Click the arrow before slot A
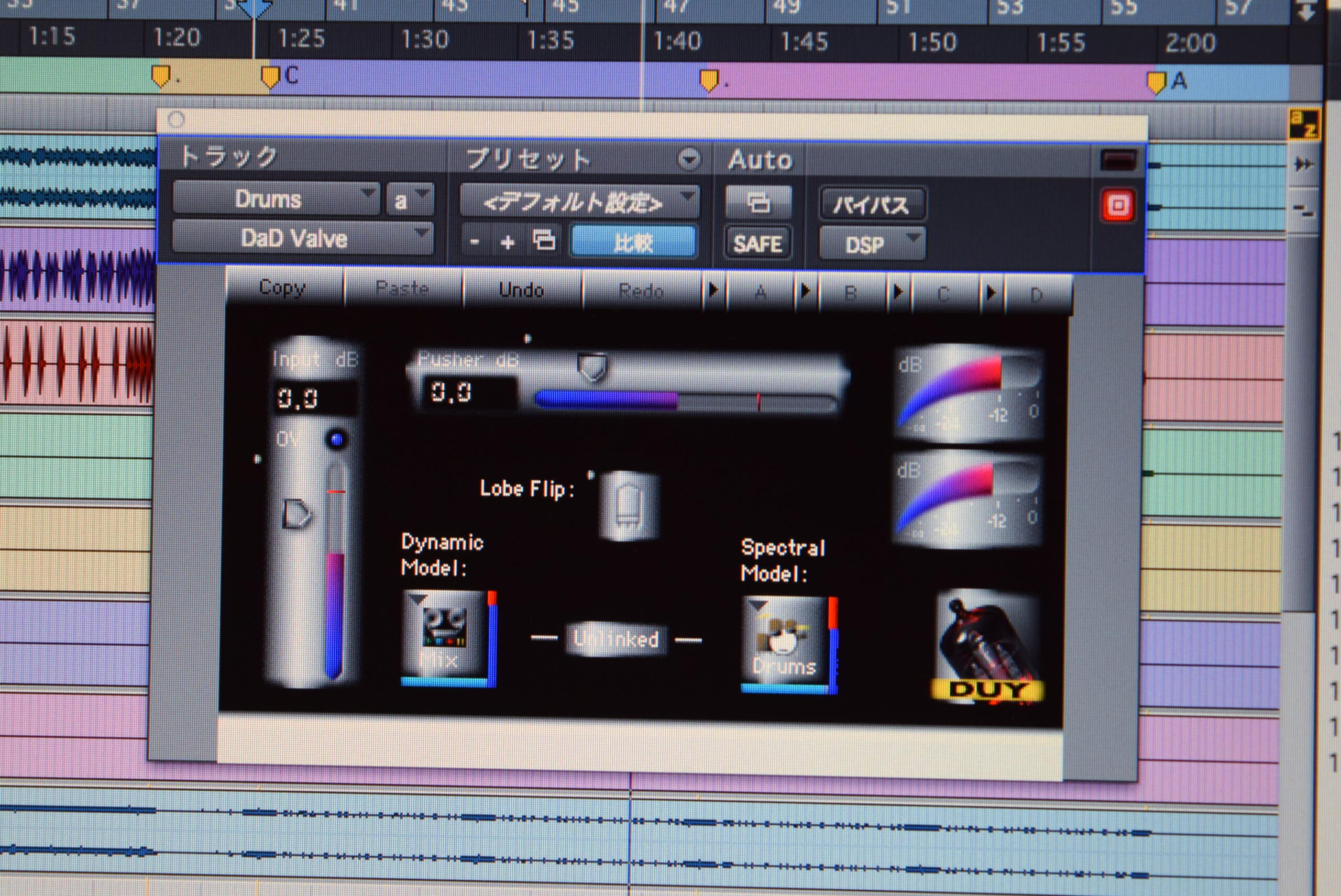Screen dimensions: 1341x896 (x=714, y=290)
